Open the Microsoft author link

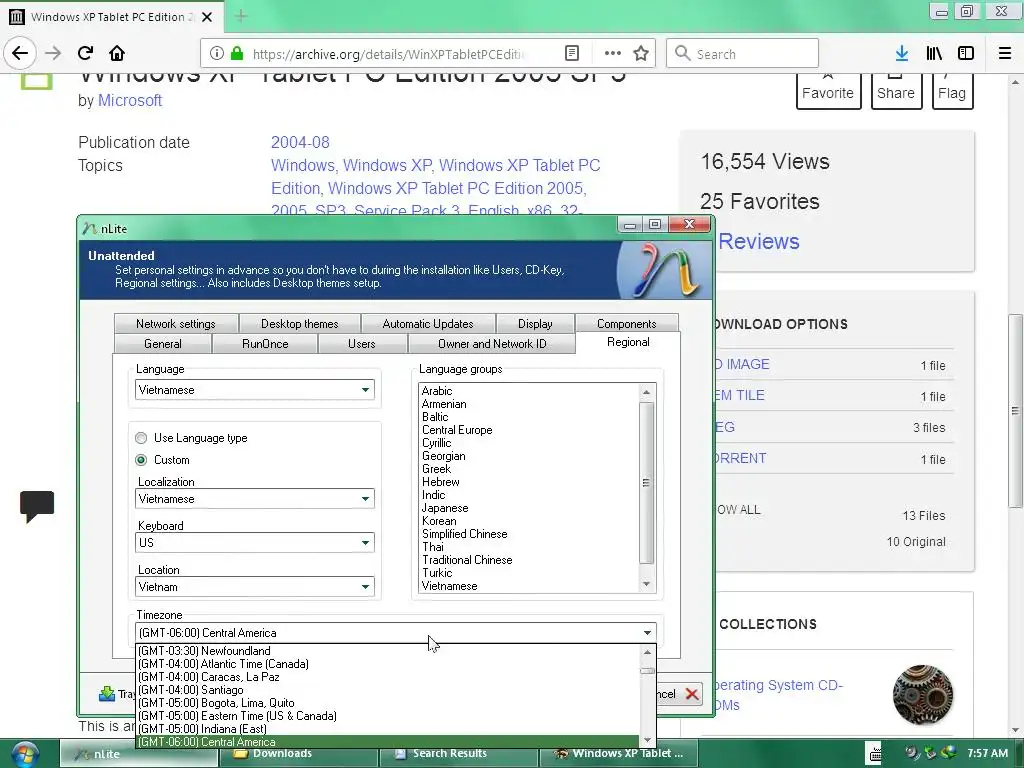coord(130,101)
